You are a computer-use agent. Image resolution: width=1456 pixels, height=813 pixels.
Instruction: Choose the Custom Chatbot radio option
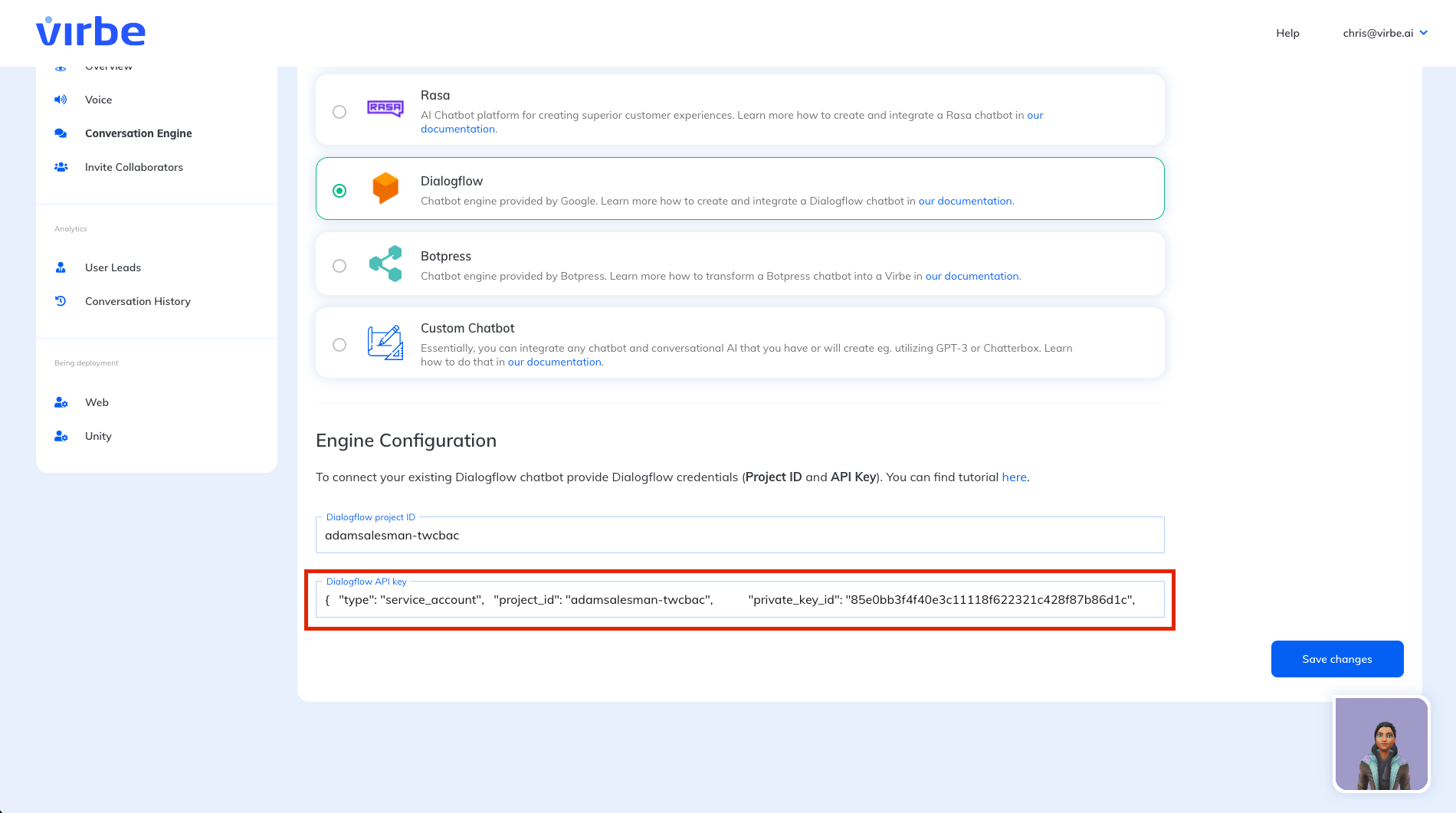point(339,345)
